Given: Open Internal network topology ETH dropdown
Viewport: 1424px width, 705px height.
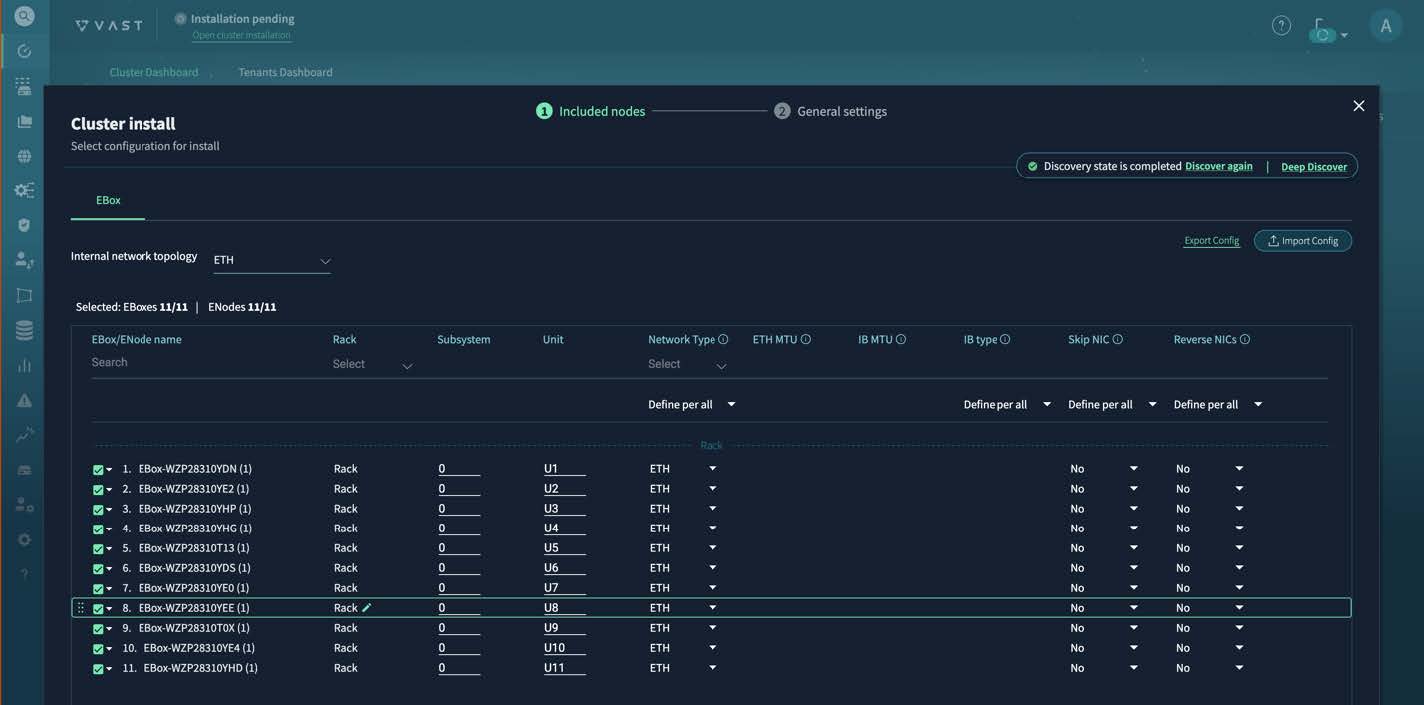Looking at the screenshot, I should [x=271, y=261].
